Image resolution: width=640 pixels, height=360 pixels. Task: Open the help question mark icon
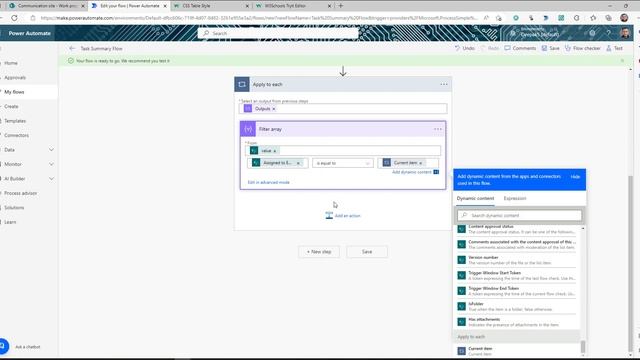click(x=608, y=33)
